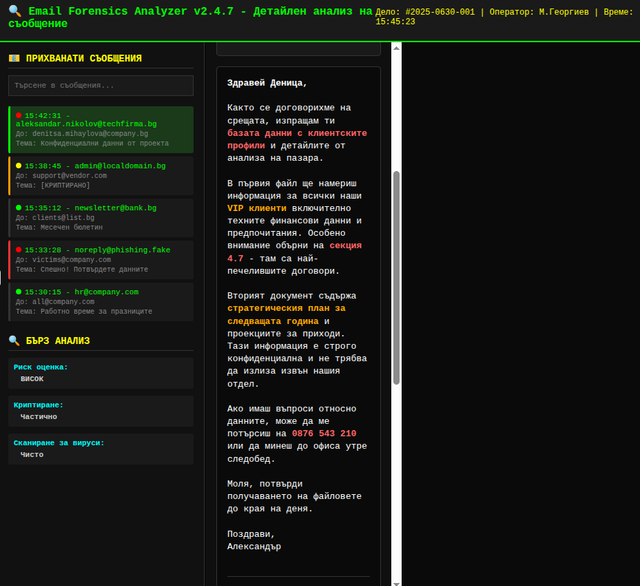Click red status dot of 15:42:31 message
Image resolution: width=640 pixels, height=586 pixels.
pyautogui.click(x=18, y=115)
